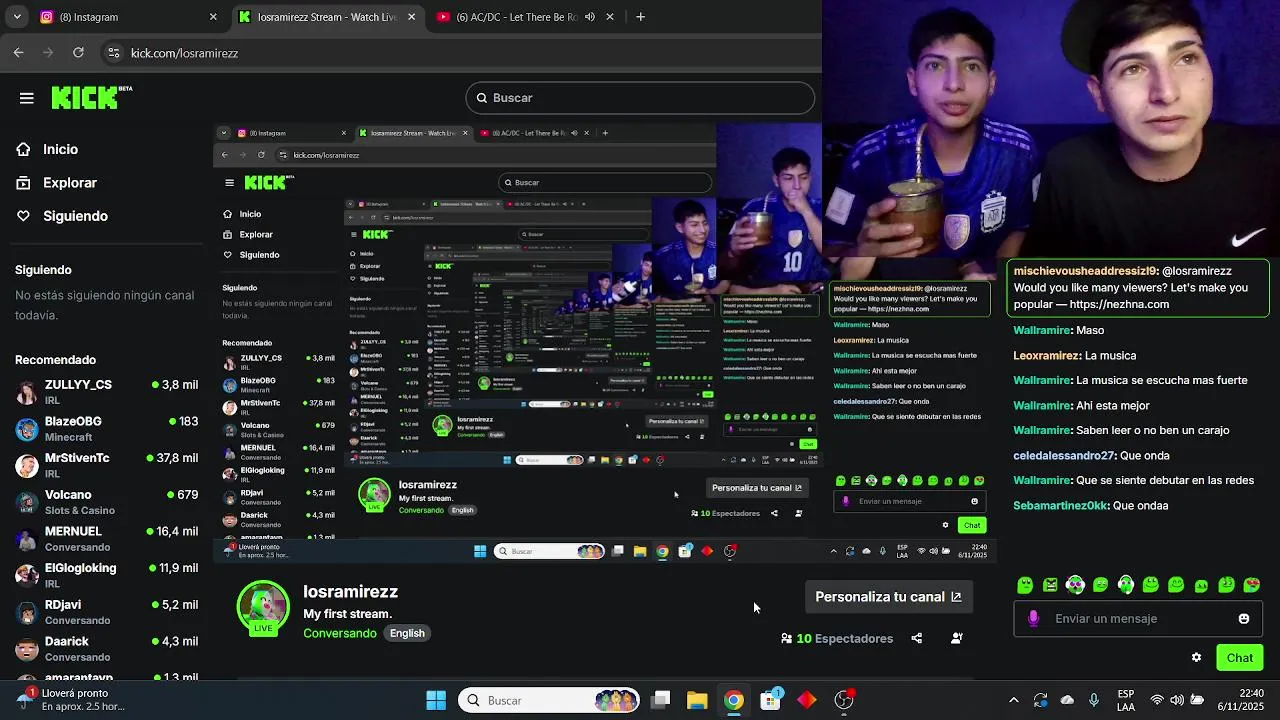This screenshot has height=720, width=1280.
Task: Reload the kick.com page
Action: pos(80,53)
